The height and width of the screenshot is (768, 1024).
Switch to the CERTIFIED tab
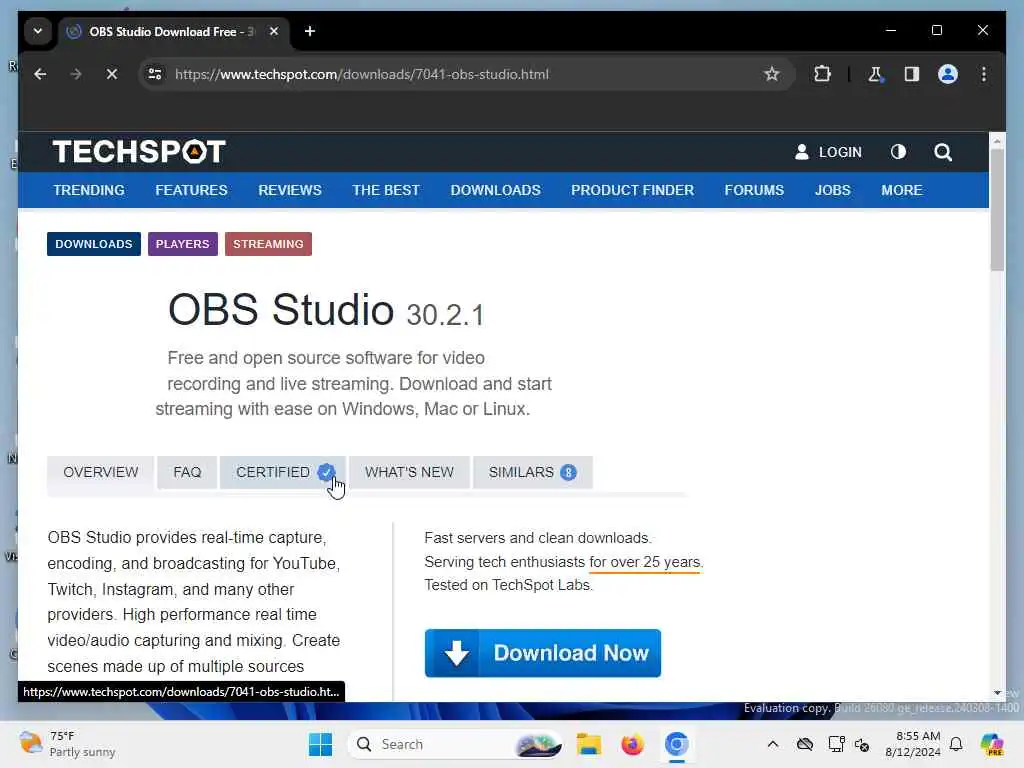(283, 472)
